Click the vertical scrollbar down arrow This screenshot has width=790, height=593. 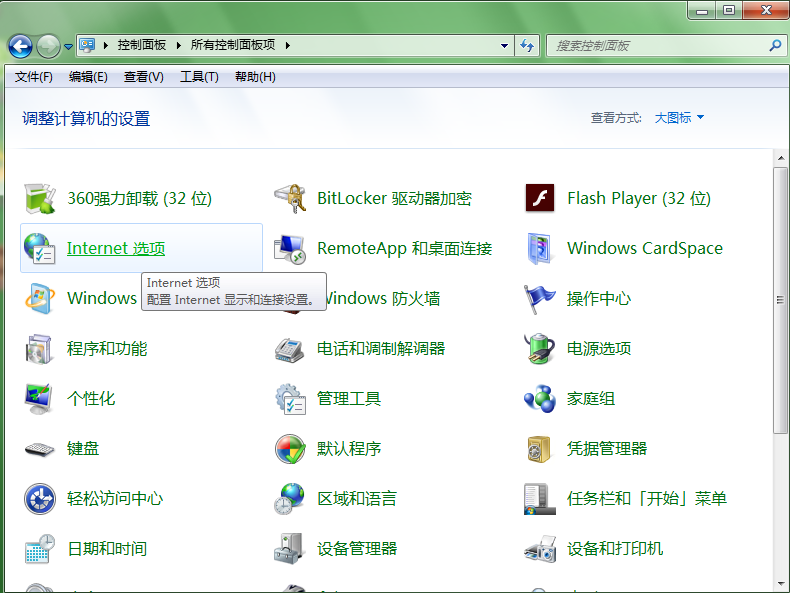pos(781,583)
